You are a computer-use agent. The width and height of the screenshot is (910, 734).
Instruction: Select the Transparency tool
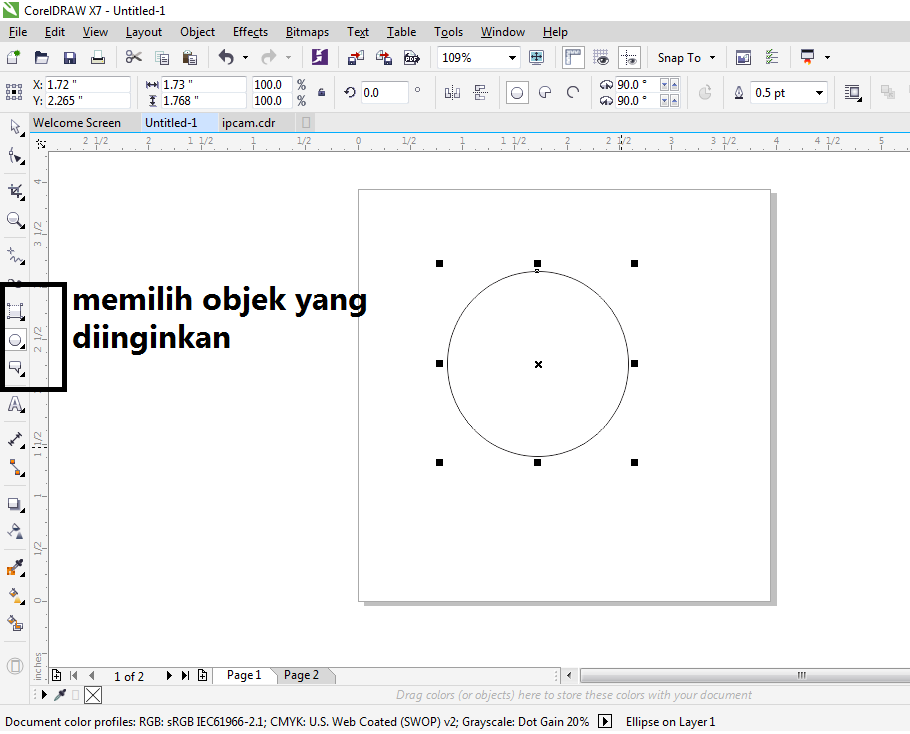[x=15, y=531]
